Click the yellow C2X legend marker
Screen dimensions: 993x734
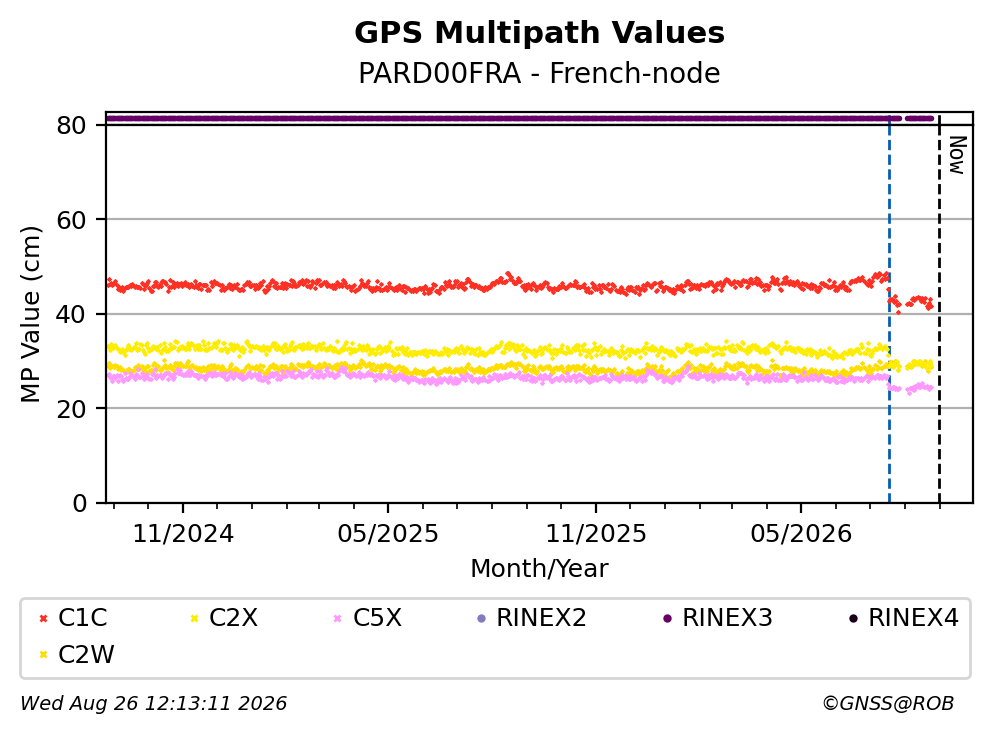point(194,619)
